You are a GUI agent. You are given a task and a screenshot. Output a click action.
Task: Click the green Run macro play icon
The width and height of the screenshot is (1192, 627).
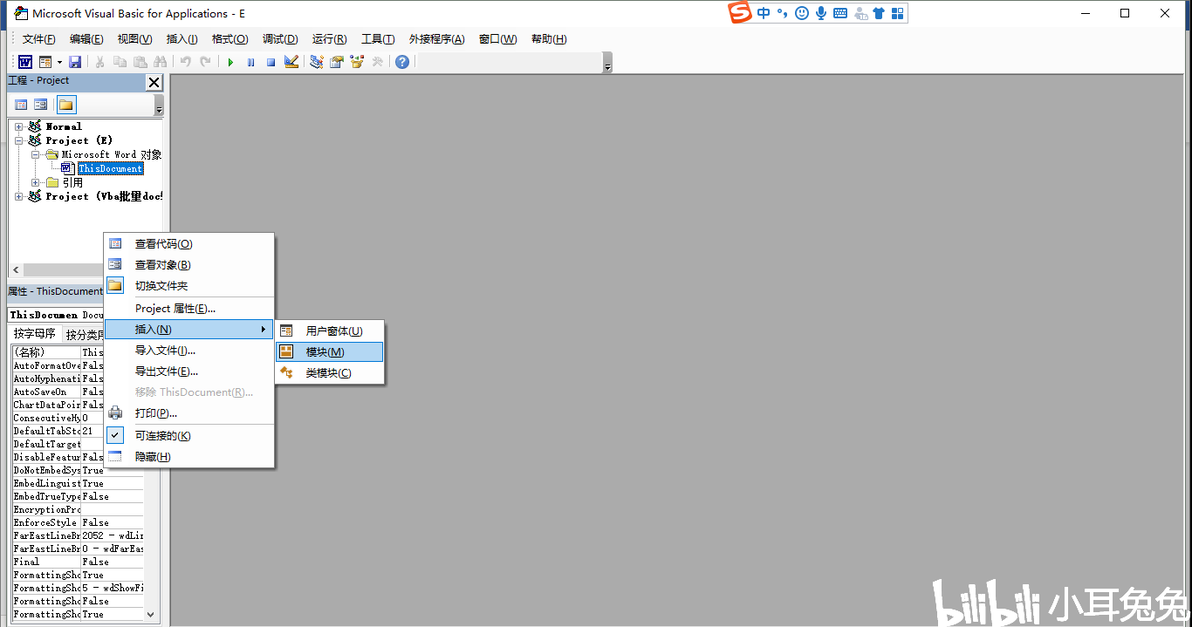[x=230, y=62]
